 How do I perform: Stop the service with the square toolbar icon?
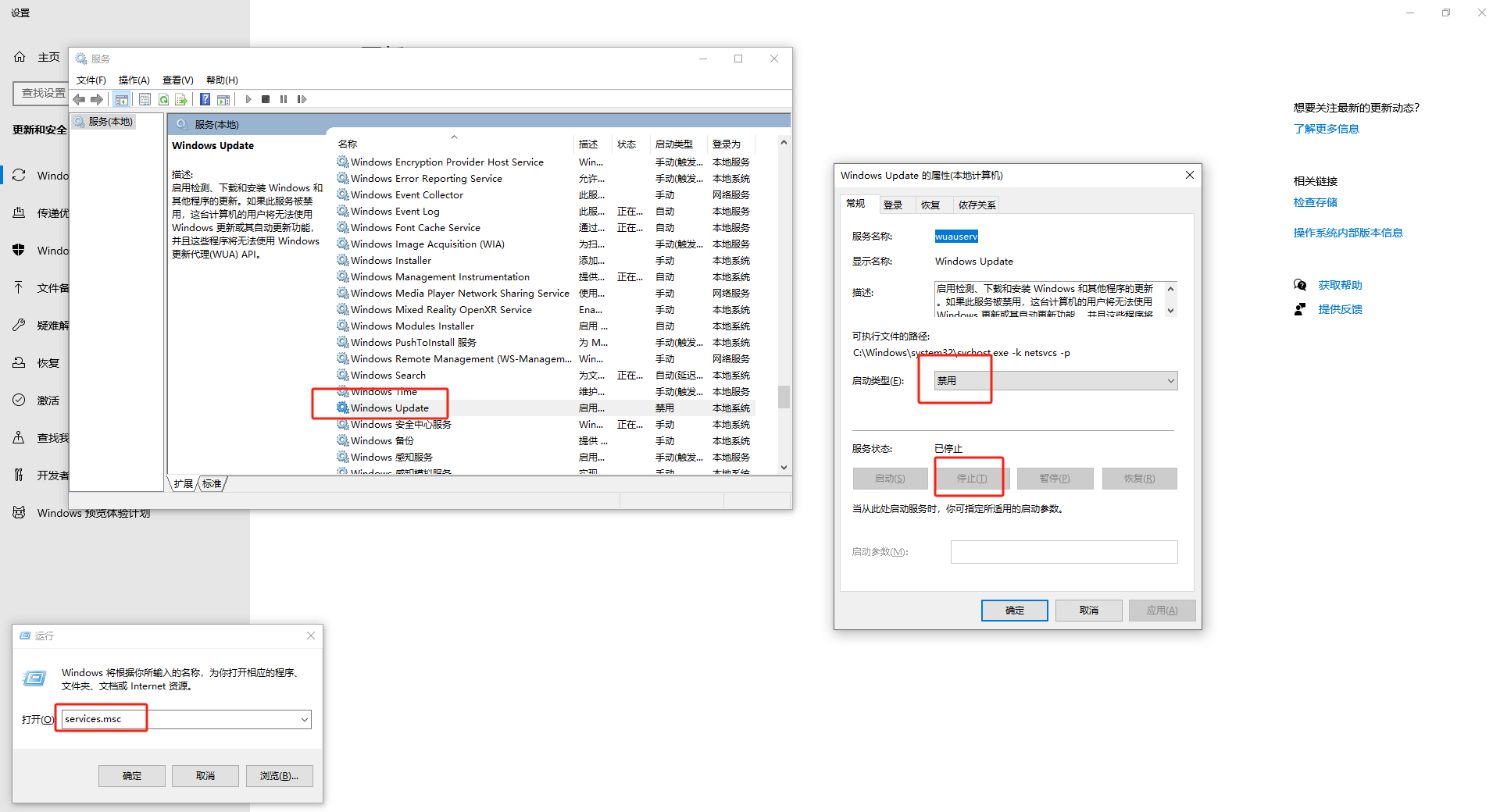click(x=266, y=99)
